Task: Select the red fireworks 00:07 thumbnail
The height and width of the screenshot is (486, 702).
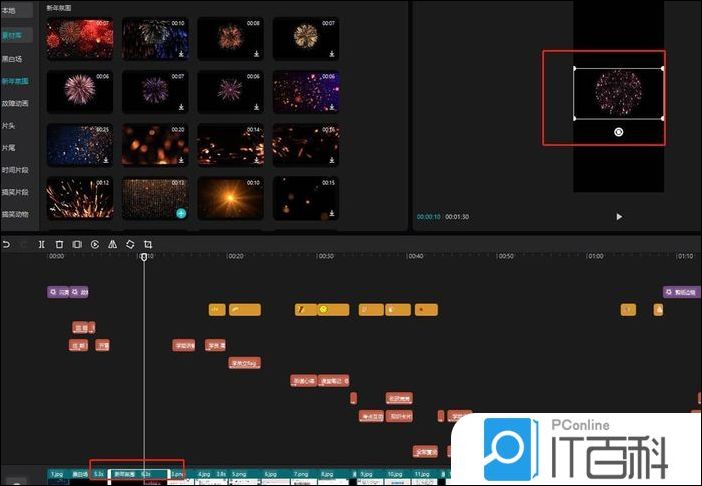Action: (80, 38)
